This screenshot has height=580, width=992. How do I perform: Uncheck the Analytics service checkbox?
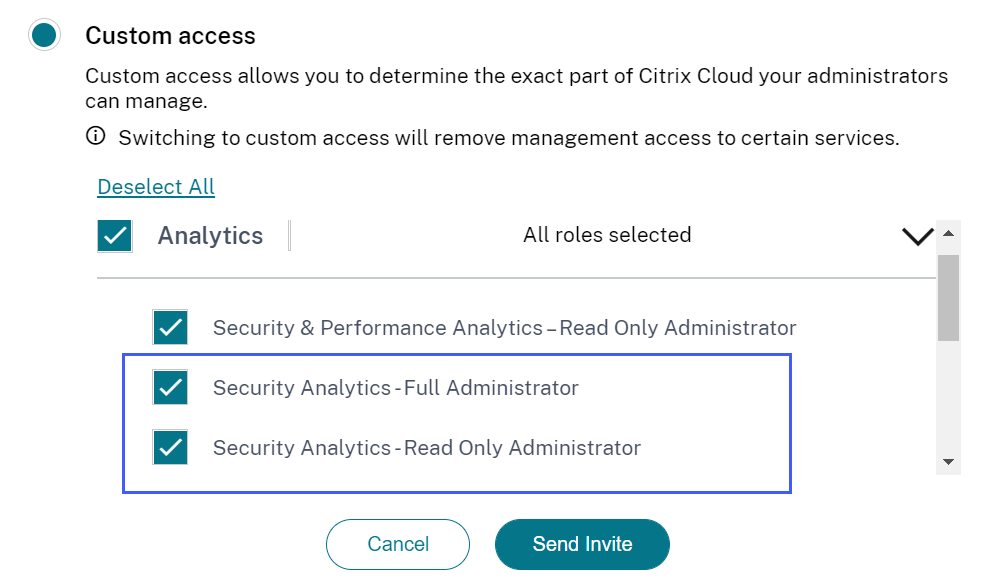tap(115, 236)
